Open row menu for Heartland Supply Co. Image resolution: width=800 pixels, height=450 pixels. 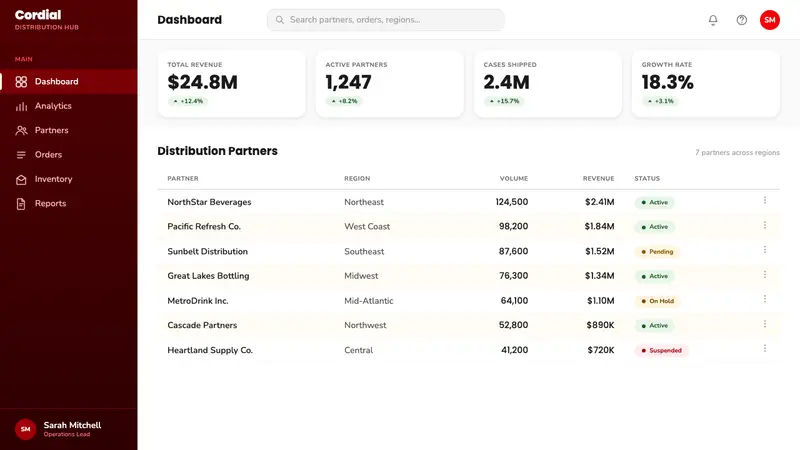click(764, 348)
